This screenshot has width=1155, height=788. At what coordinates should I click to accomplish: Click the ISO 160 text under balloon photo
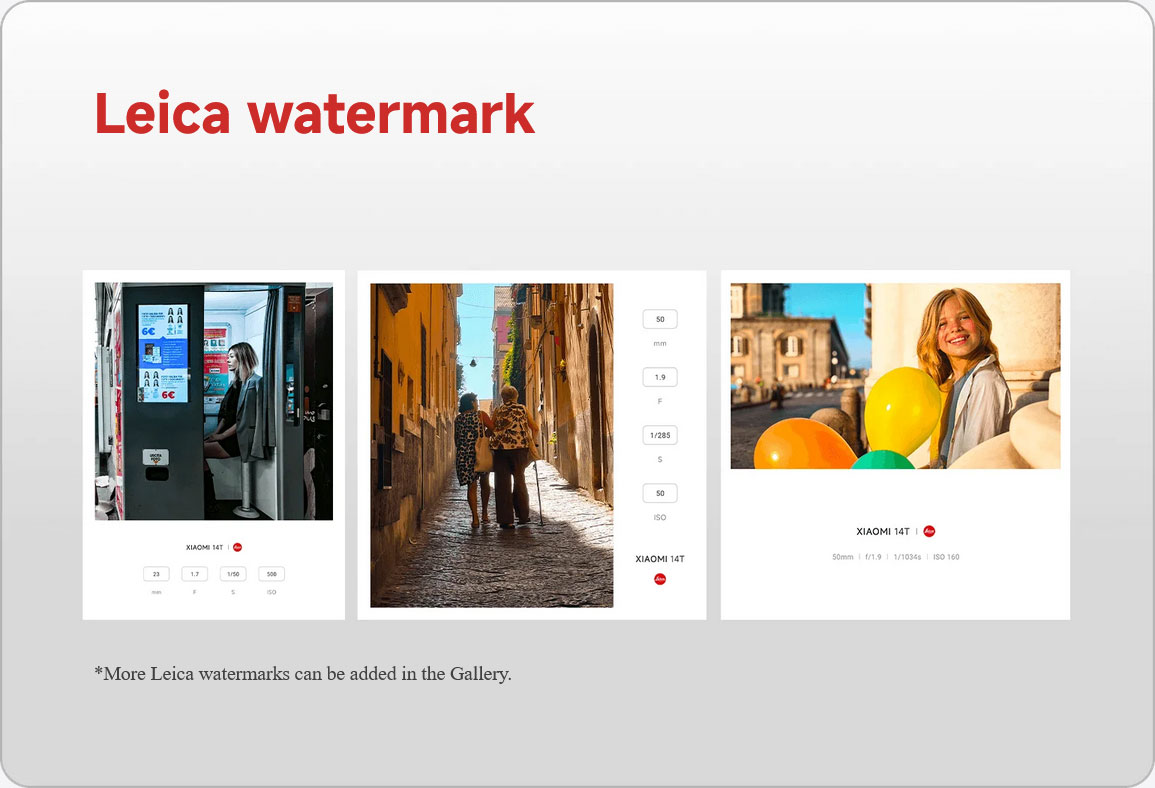click(946, 557)
